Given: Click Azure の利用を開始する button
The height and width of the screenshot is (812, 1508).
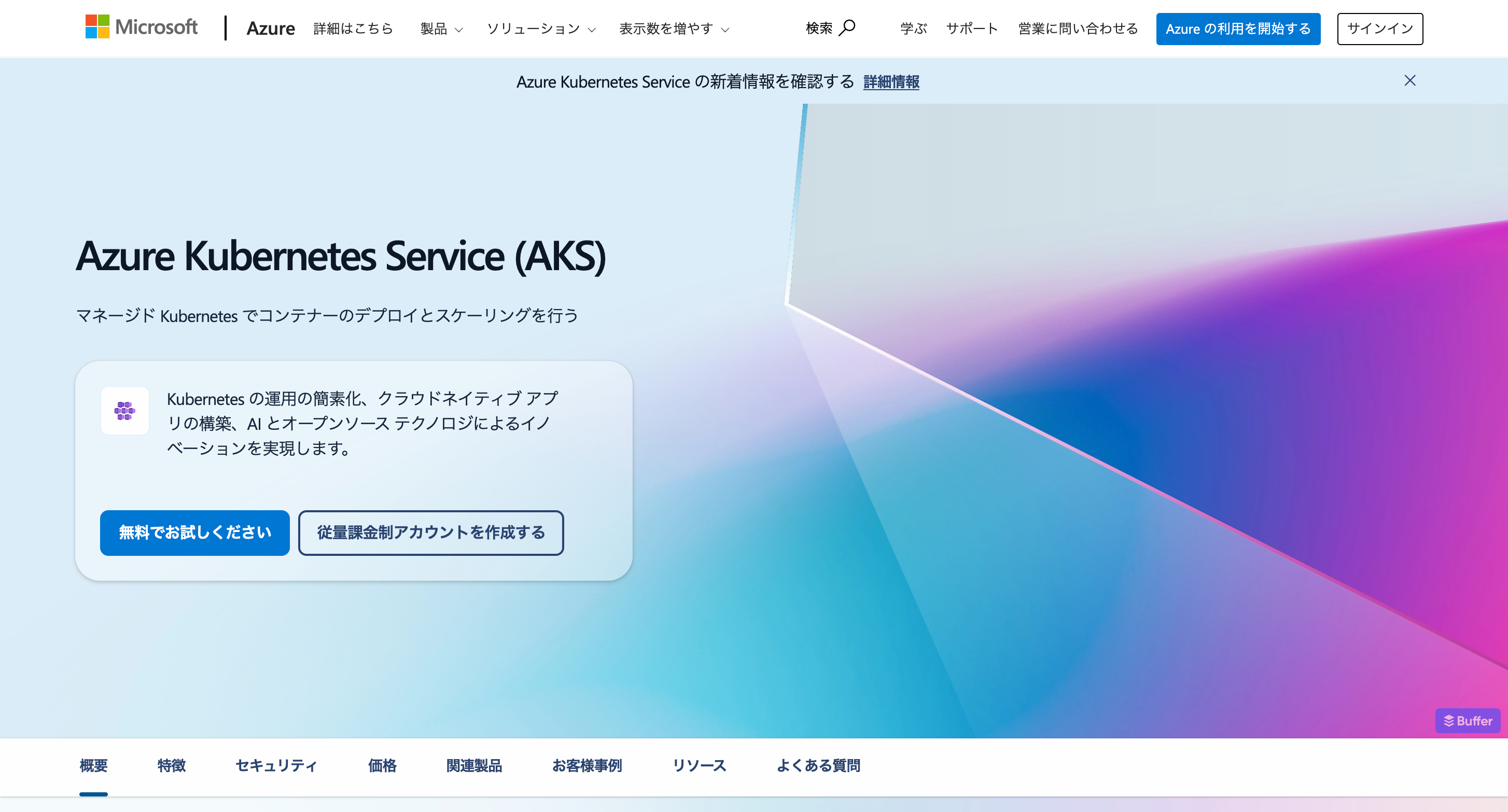Looking at the screenshot, I should (x=1238, y=29).
